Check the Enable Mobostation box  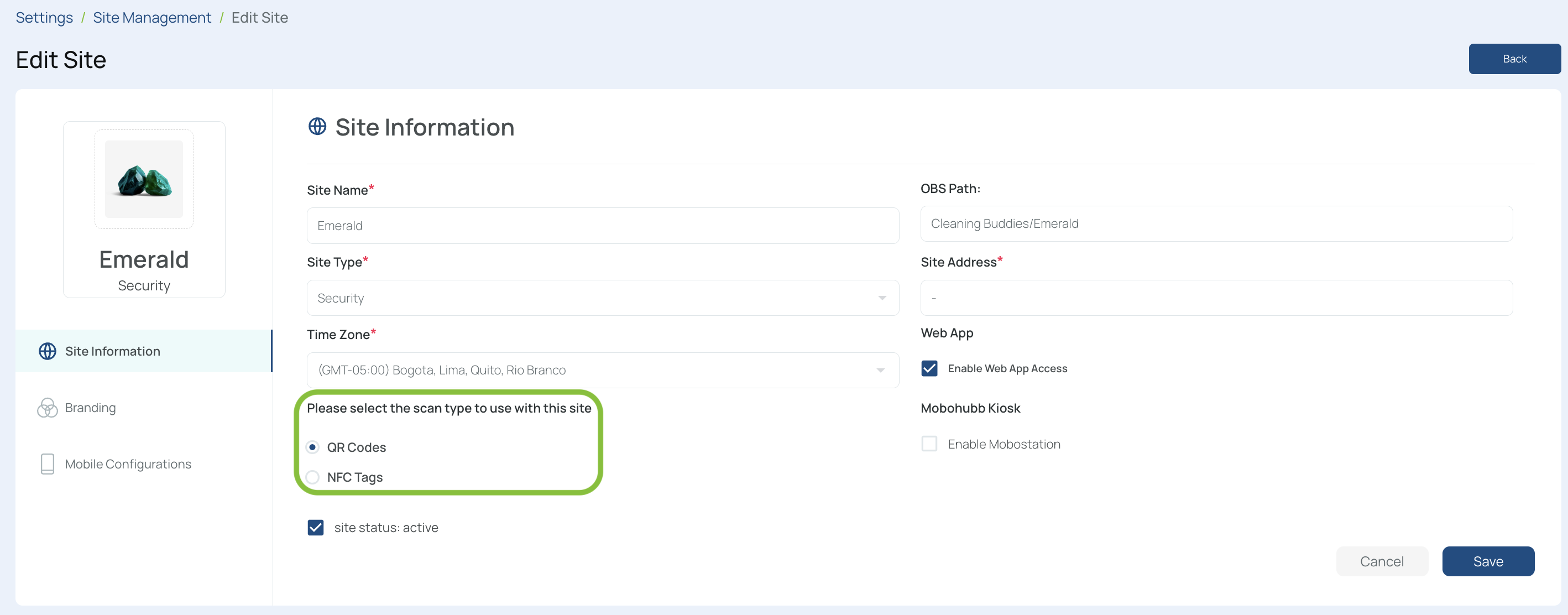point(929,444)
